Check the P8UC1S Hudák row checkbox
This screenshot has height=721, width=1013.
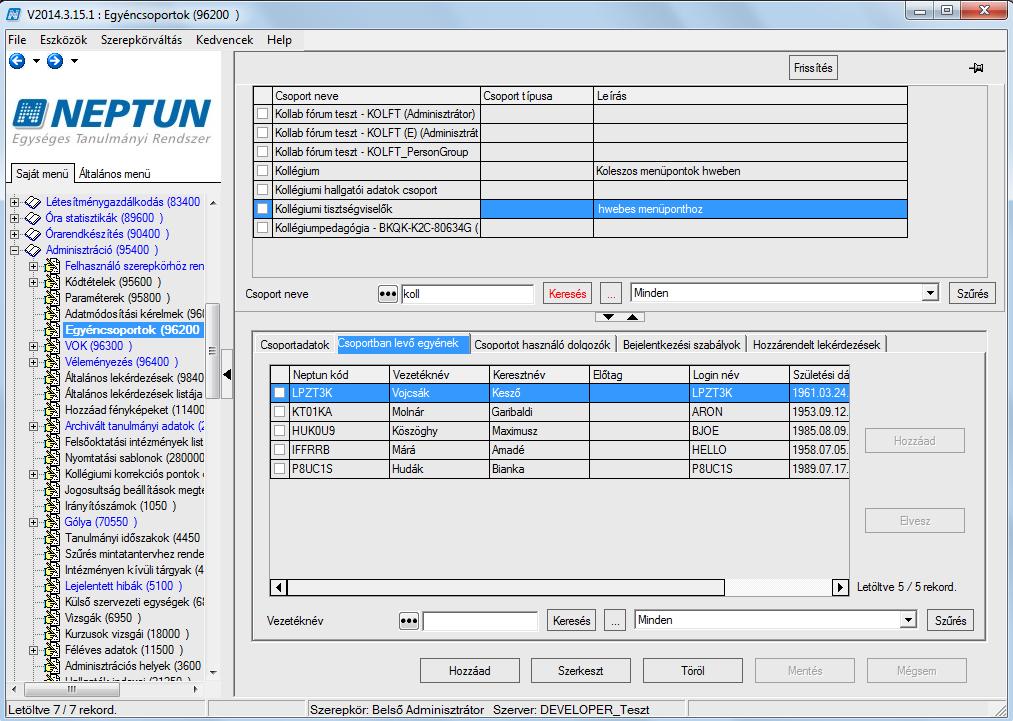pos(279,468)
